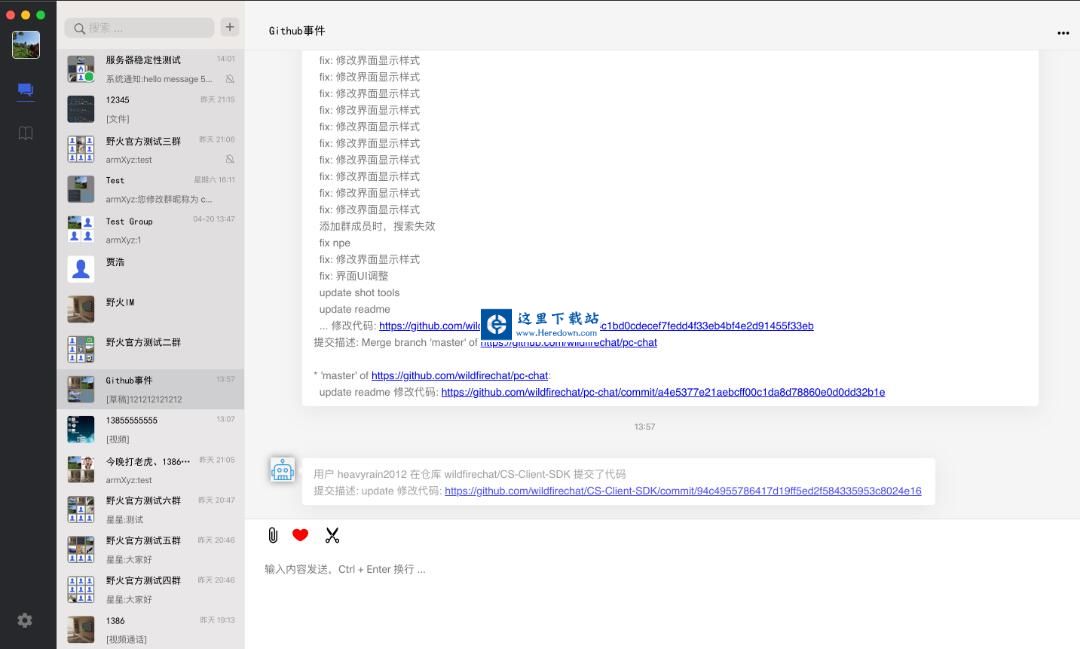Click the paperclip attach file icon

click(x=273, y=535)
